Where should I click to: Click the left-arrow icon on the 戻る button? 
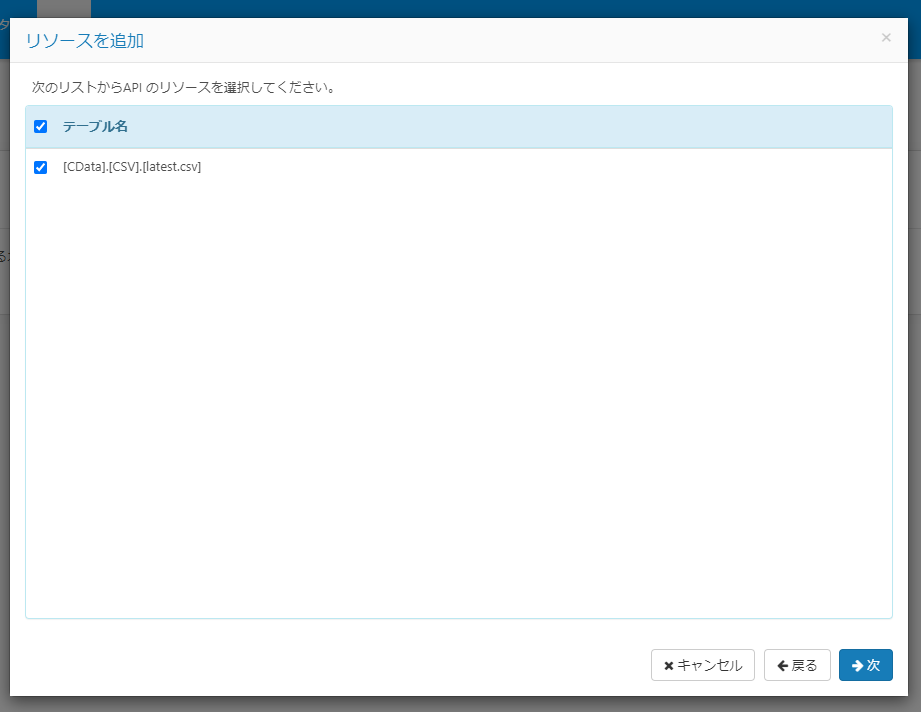[784, 665]
